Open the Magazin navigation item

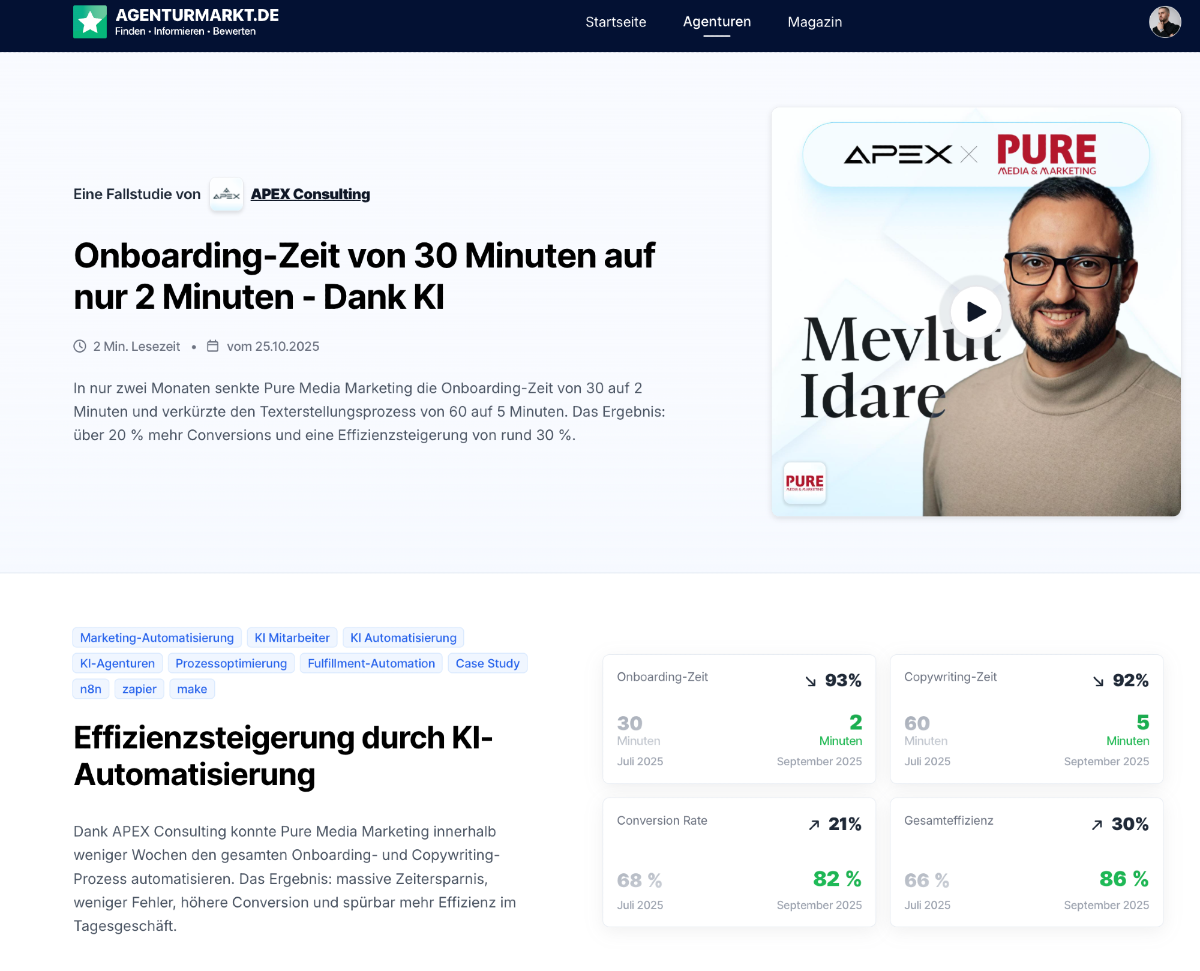click(815, 22)
